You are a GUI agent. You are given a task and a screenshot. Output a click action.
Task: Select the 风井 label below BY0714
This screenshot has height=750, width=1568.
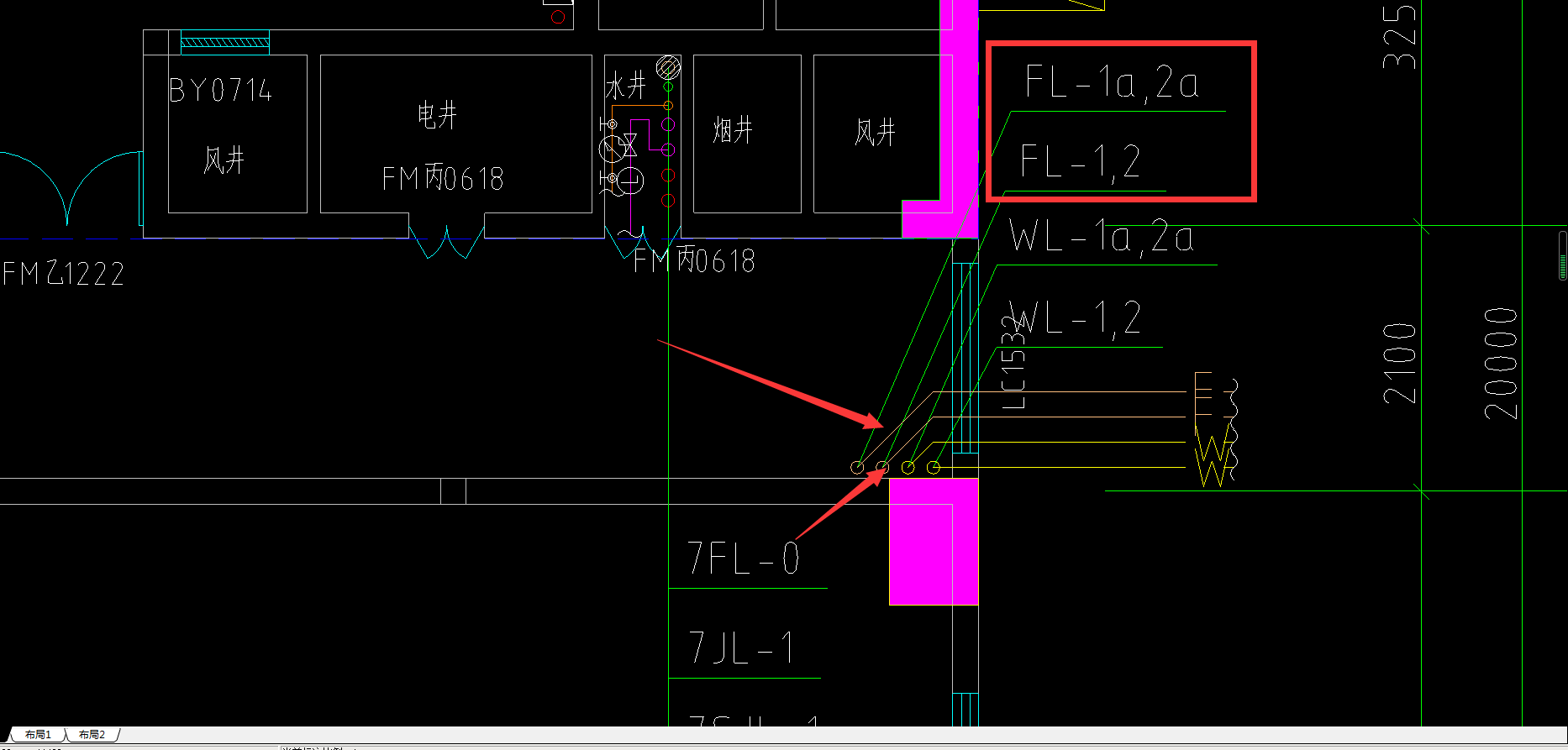[224, 159]
